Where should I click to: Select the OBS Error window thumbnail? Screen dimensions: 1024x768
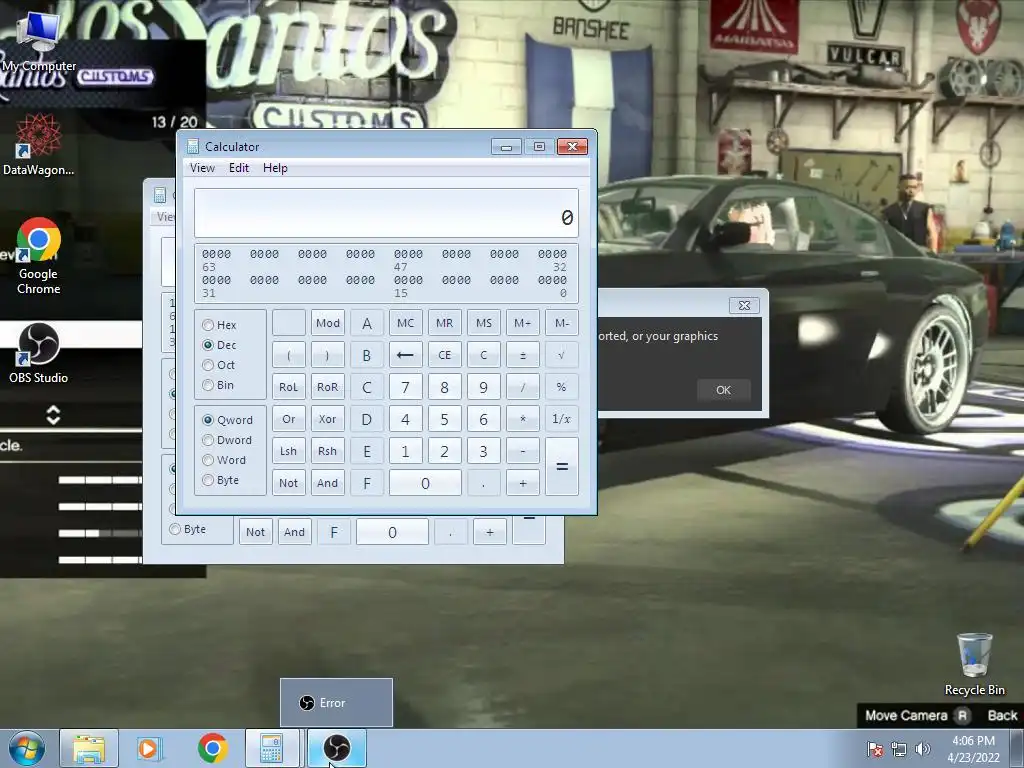[336, 703]
